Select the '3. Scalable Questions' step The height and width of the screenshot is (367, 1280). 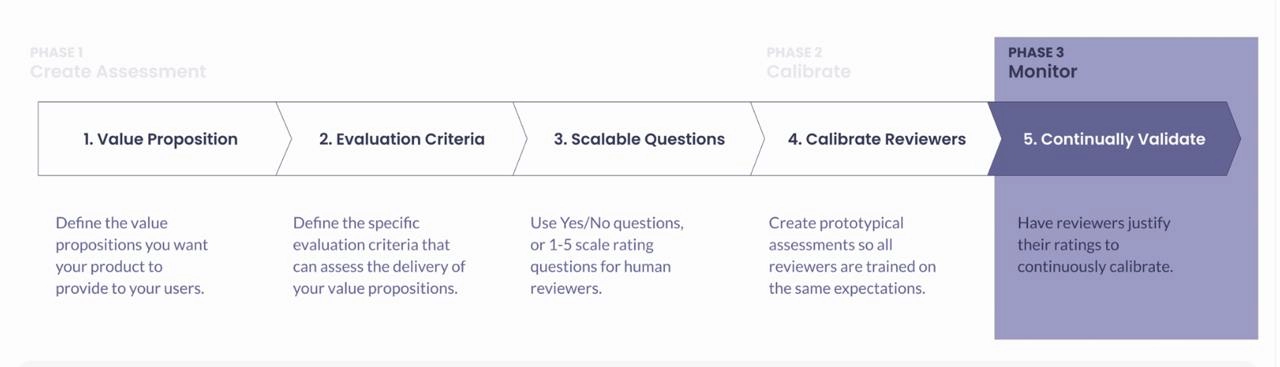[639, 139]
